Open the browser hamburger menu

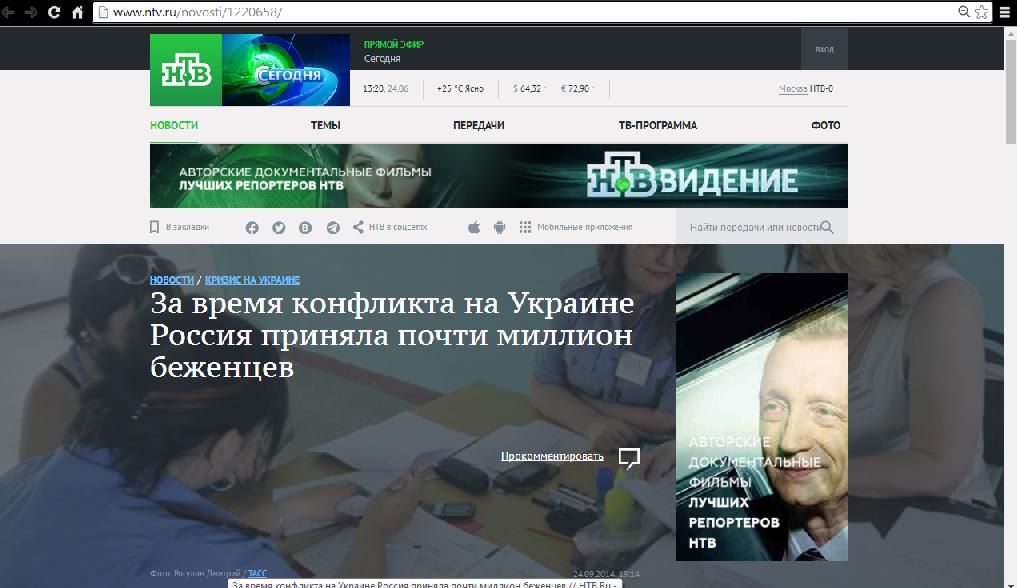point(1005,12)
